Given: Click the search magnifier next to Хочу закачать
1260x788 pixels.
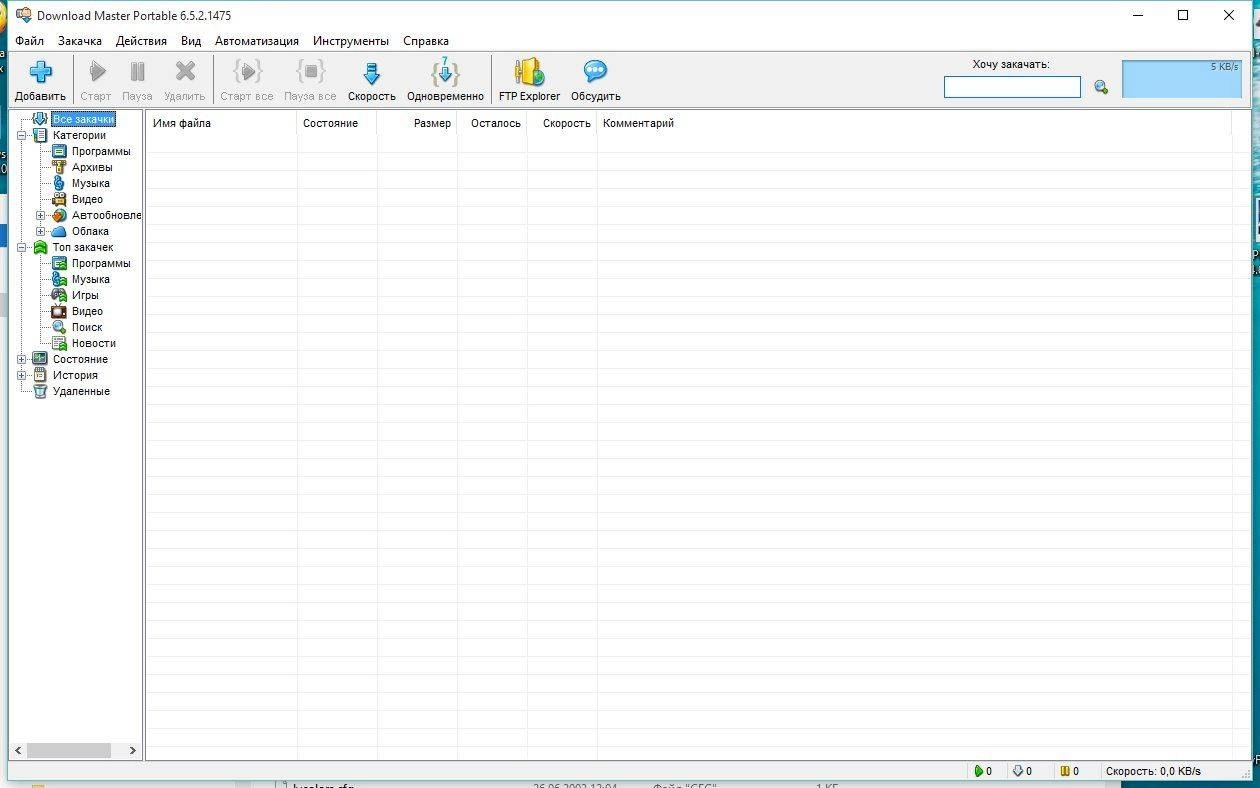Looking at the screenshot, I should click(1101, 87).
